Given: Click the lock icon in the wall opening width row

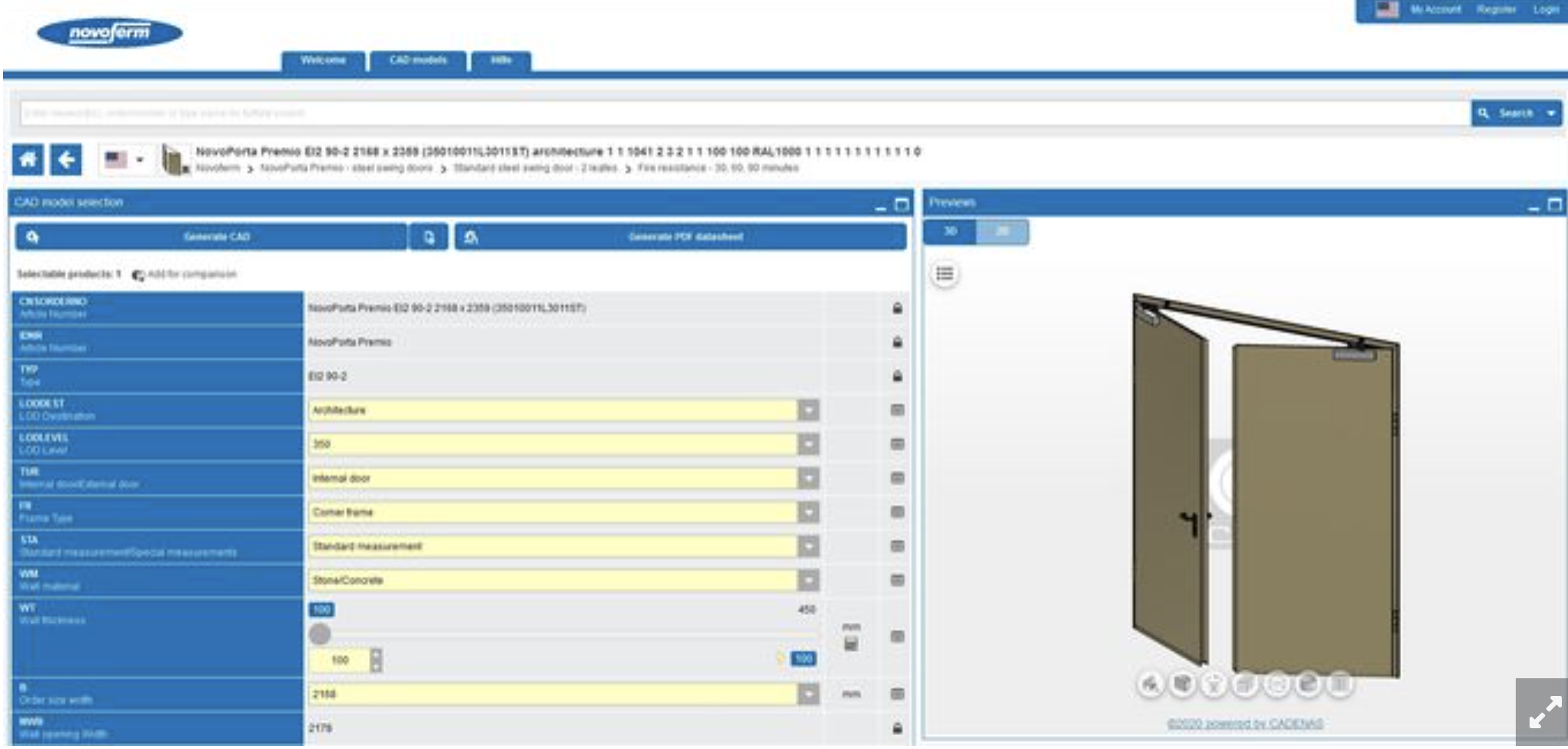Looking at the screenshot, I should point(897,727).
